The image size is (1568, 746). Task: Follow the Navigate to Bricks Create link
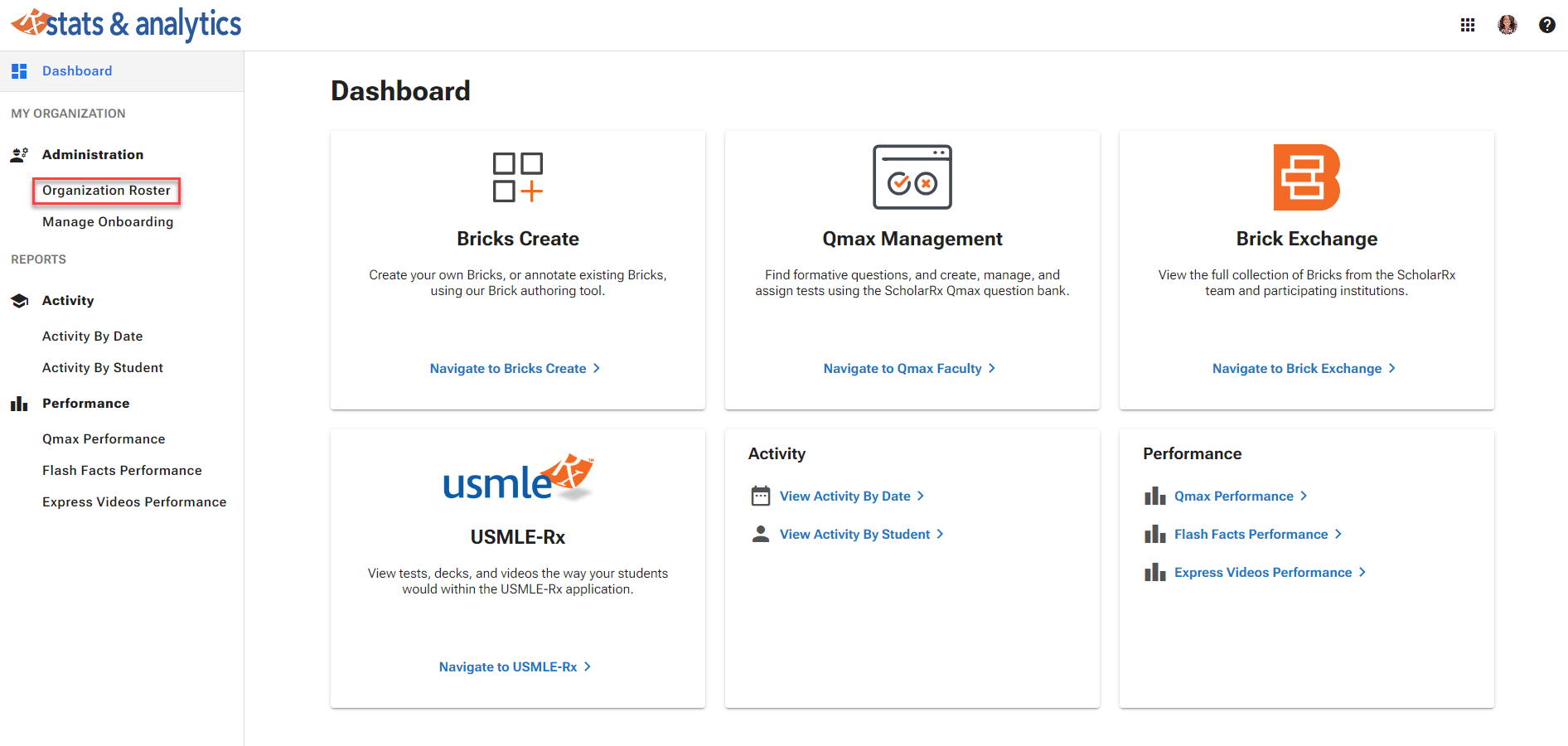point(514,369)
